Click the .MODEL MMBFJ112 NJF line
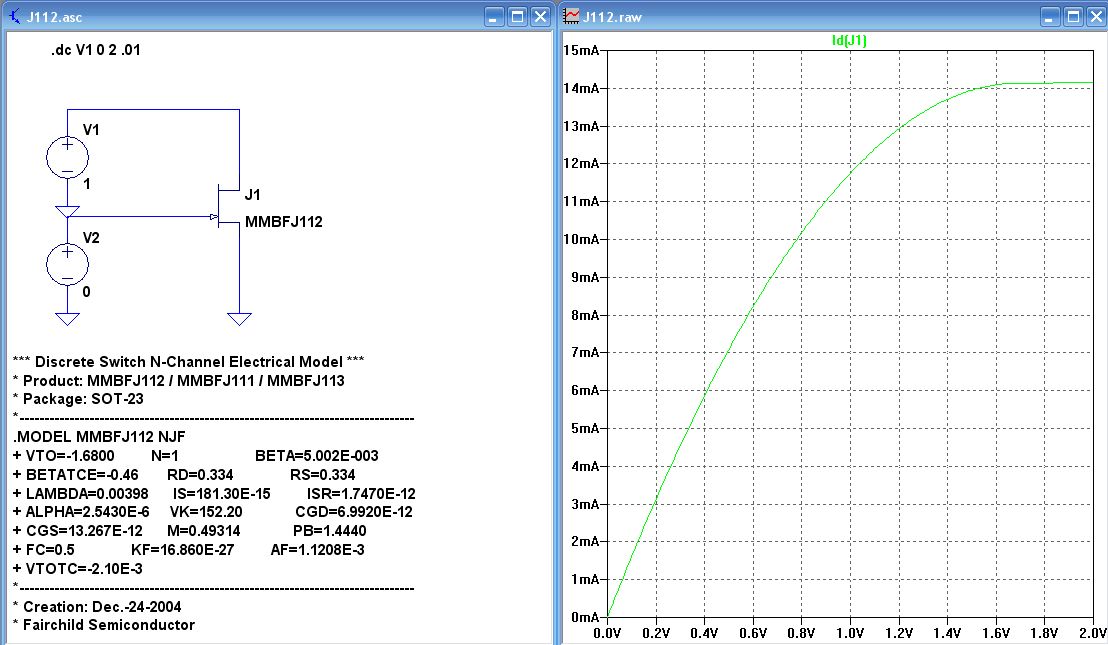This screenshot has height=645, width=1108. (x=99, y=437)
